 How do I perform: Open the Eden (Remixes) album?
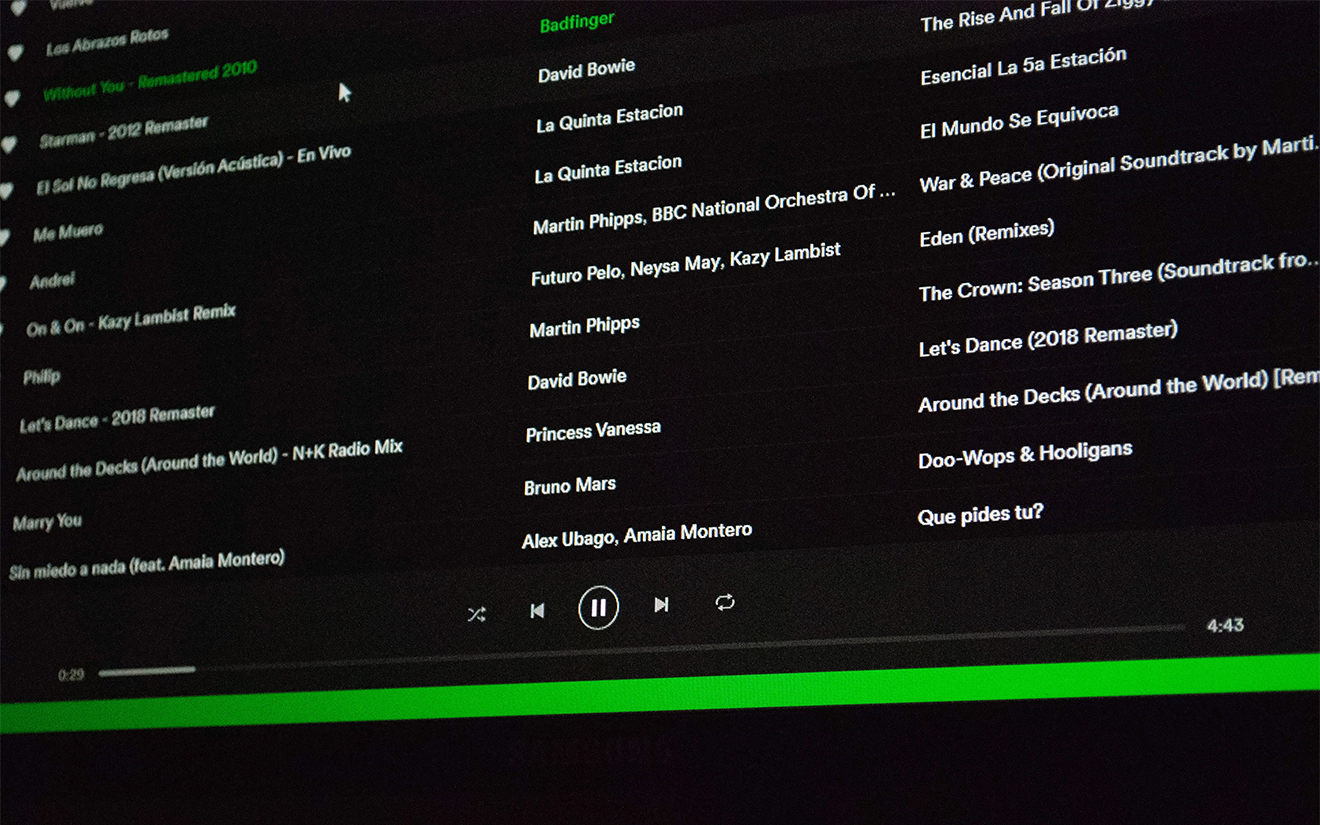click(987, 234)
